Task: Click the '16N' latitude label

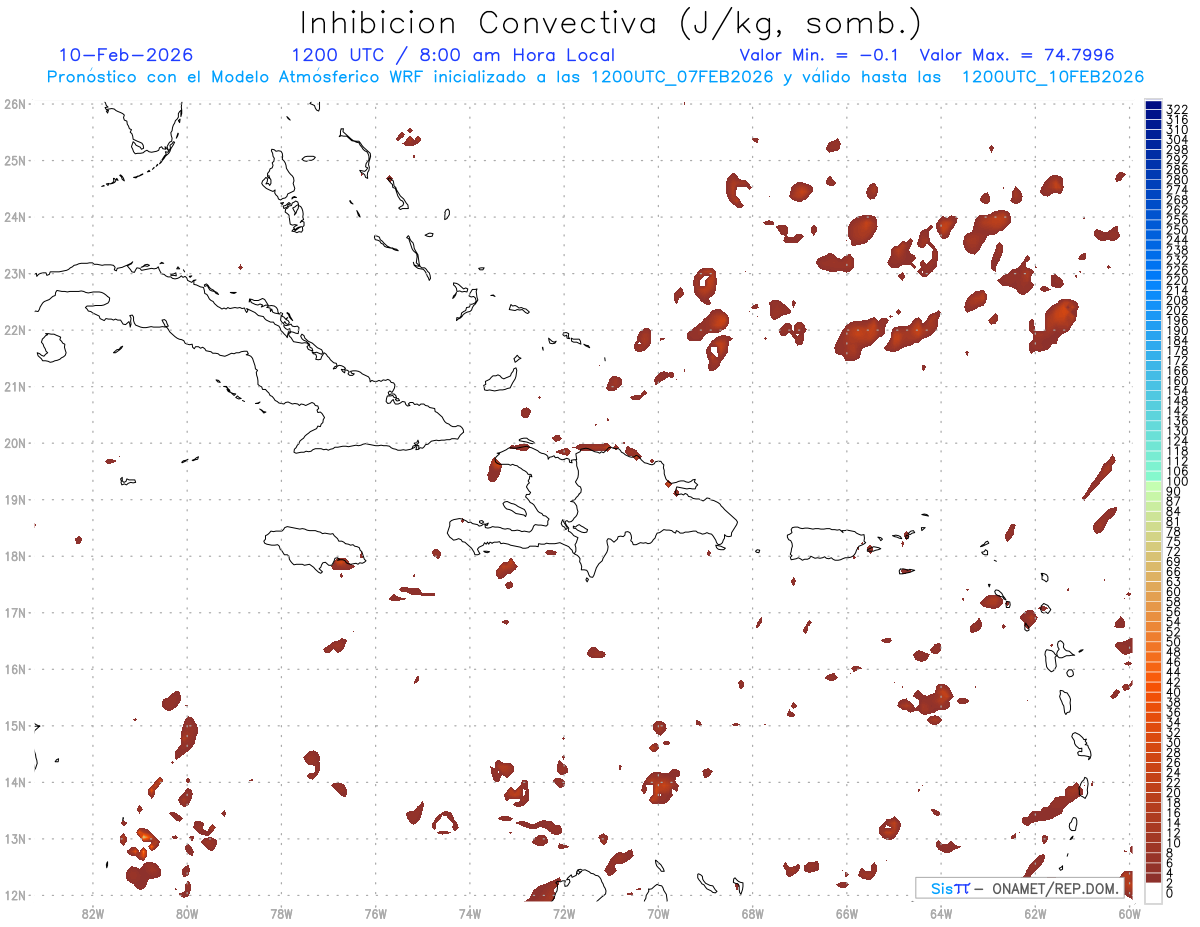Action: pos(15,669)
